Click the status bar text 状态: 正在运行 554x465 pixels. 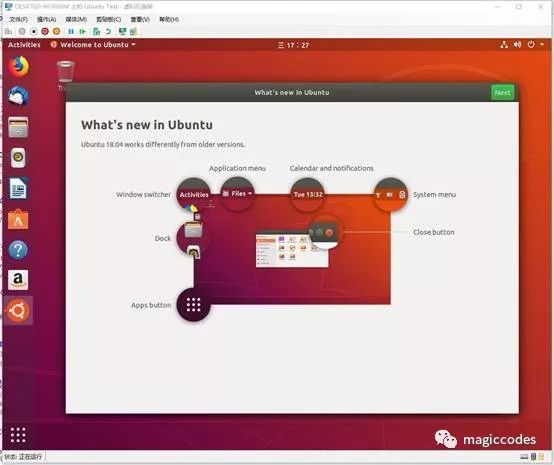click(23, 457)
